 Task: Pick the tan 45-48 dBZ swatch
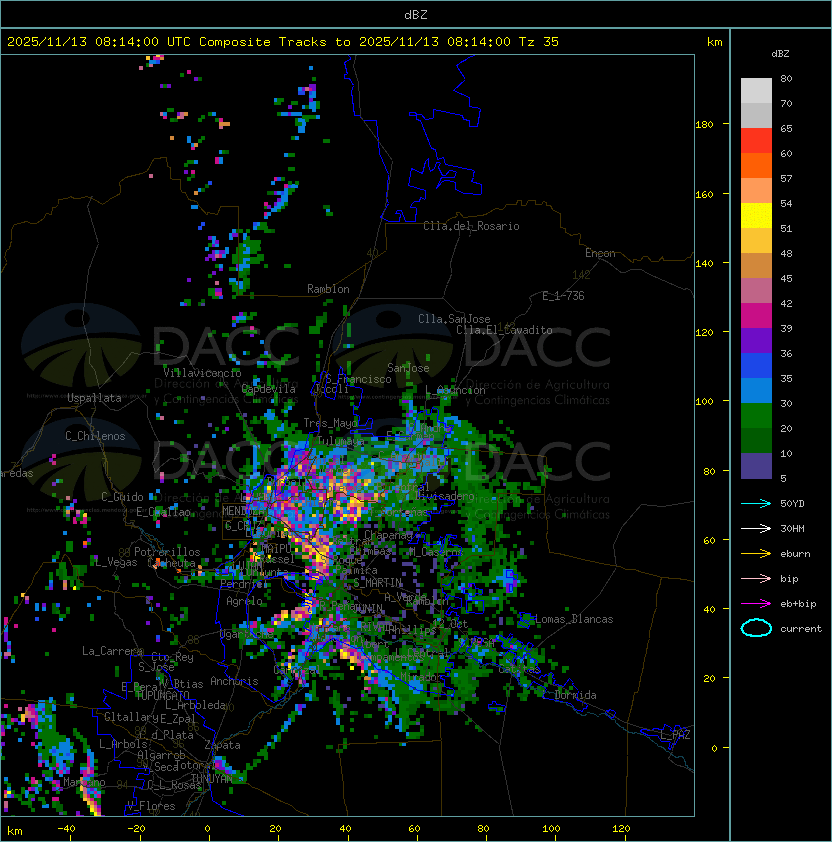point(756,266)
